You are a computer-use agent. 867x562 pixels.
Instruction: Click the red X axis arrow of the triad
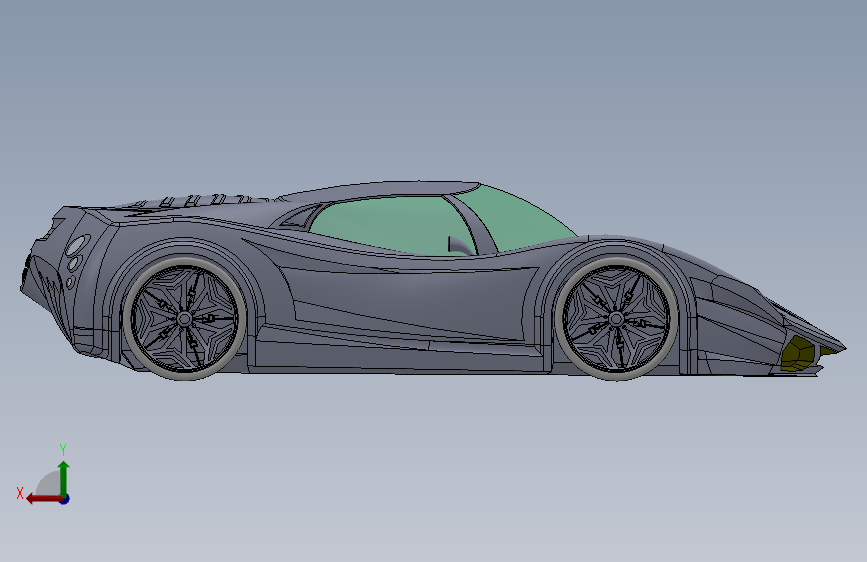[43, 499]
